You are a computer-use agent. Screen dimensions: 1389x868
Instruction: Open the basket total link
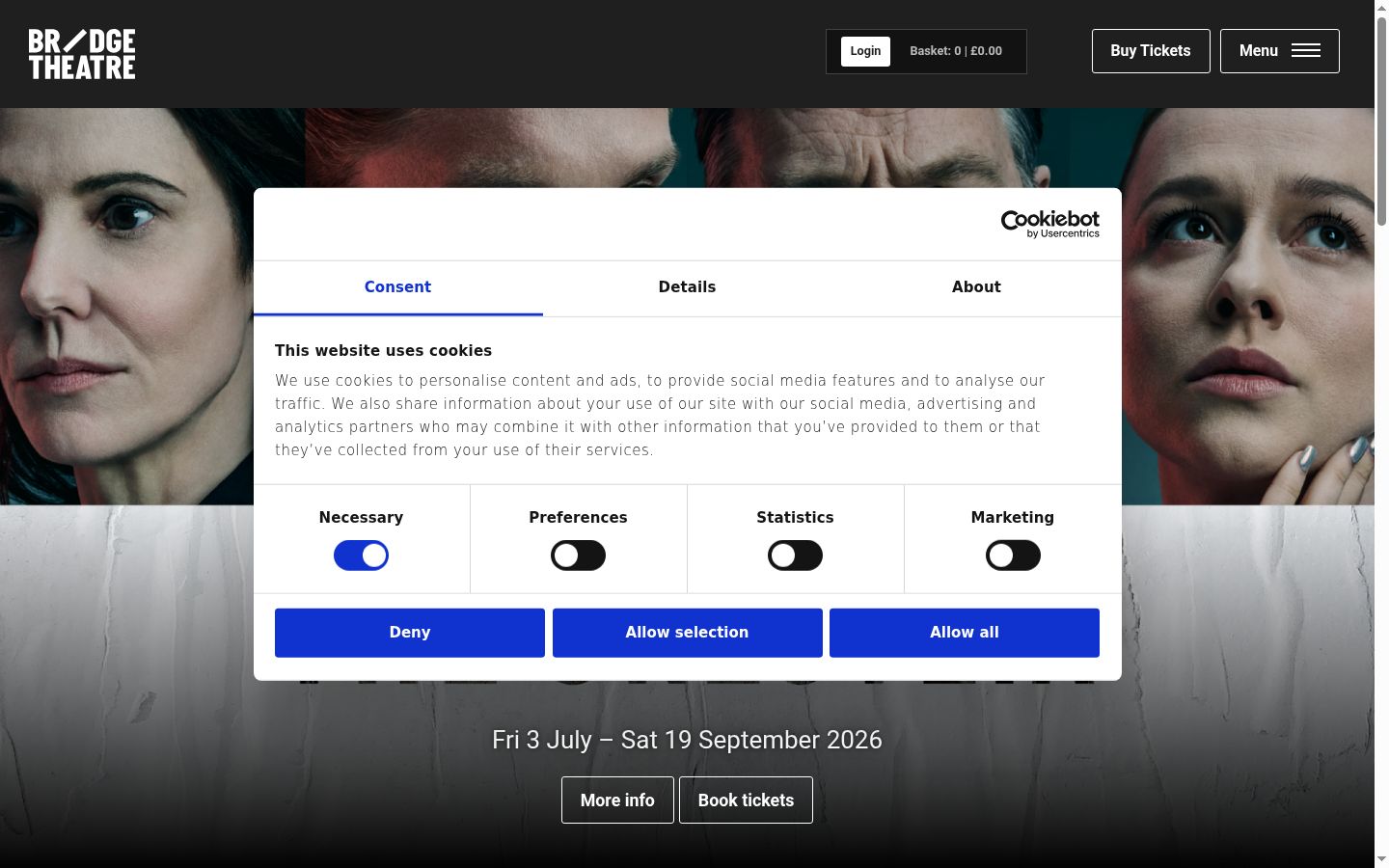pos(956,51)
